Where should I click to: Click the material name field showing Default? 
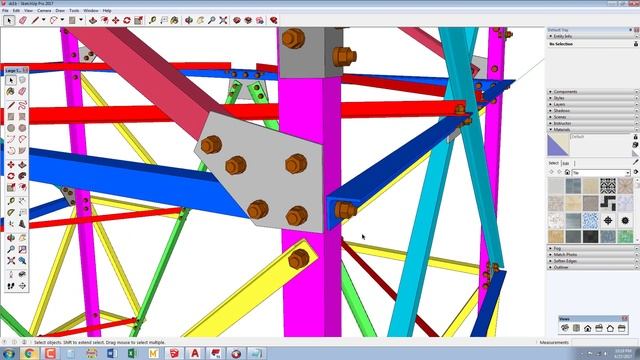point(601,137)
